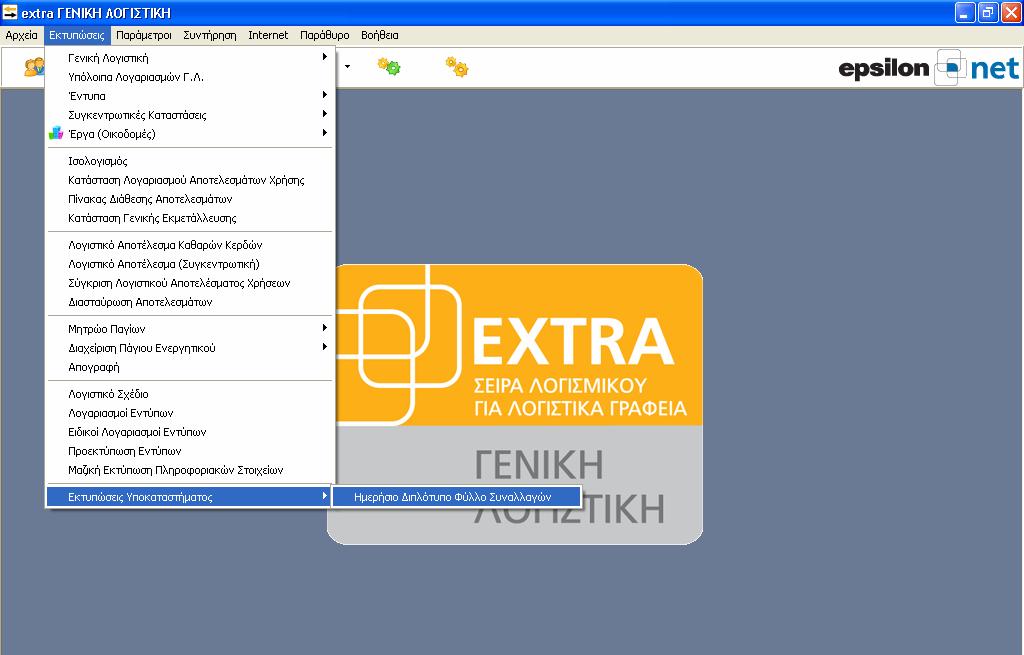
Task: Expand the Έργα (Οικοδομές) submenu
Action: click(x=189, y=134)
